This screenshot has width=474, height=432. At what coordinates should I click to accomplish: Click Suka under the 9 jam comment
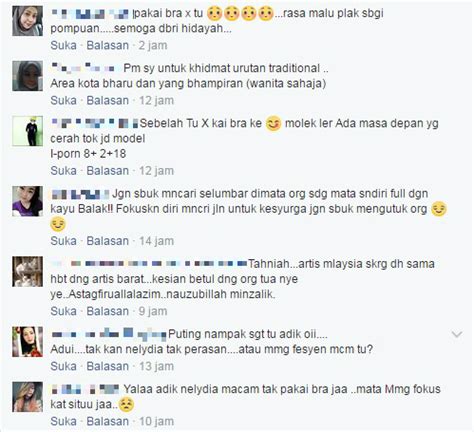point(63,311)
